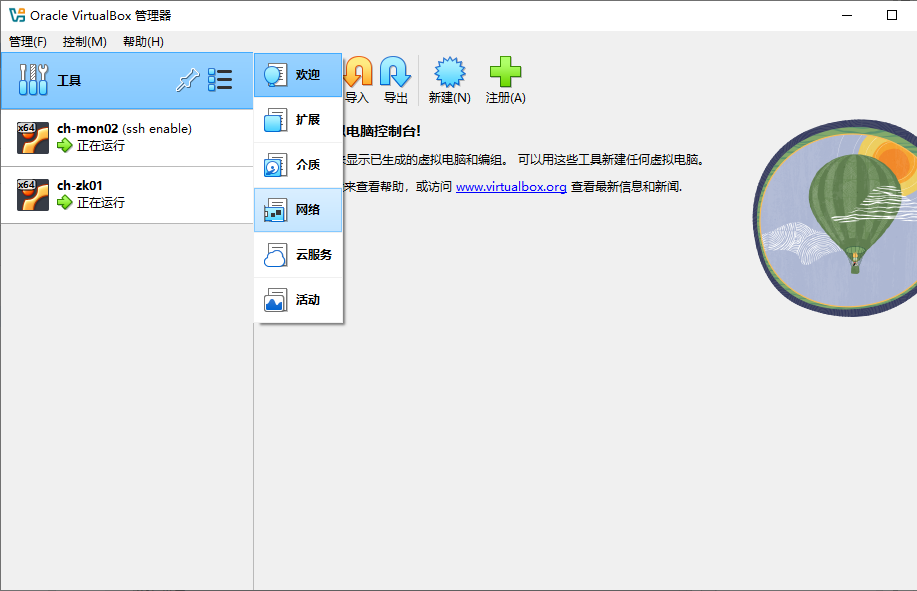The height and width of the screenshot is (591, 917).
Task: Click the 注册(A) green plus icon
Action: 505,72
